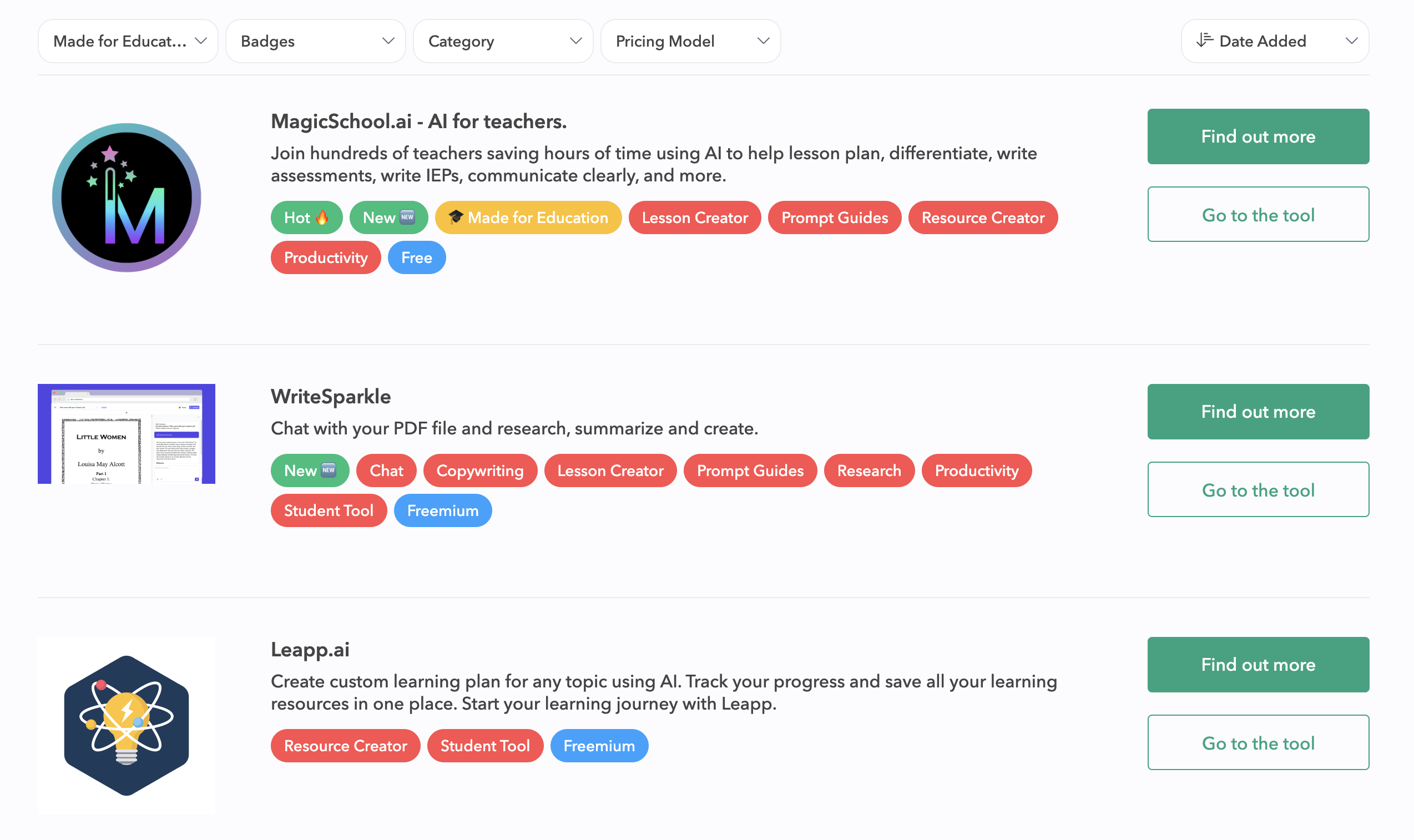Open the Badges filter dropdown
Image resolution: width=1414 pixels, height=840 pixels.
coord(315,41)
